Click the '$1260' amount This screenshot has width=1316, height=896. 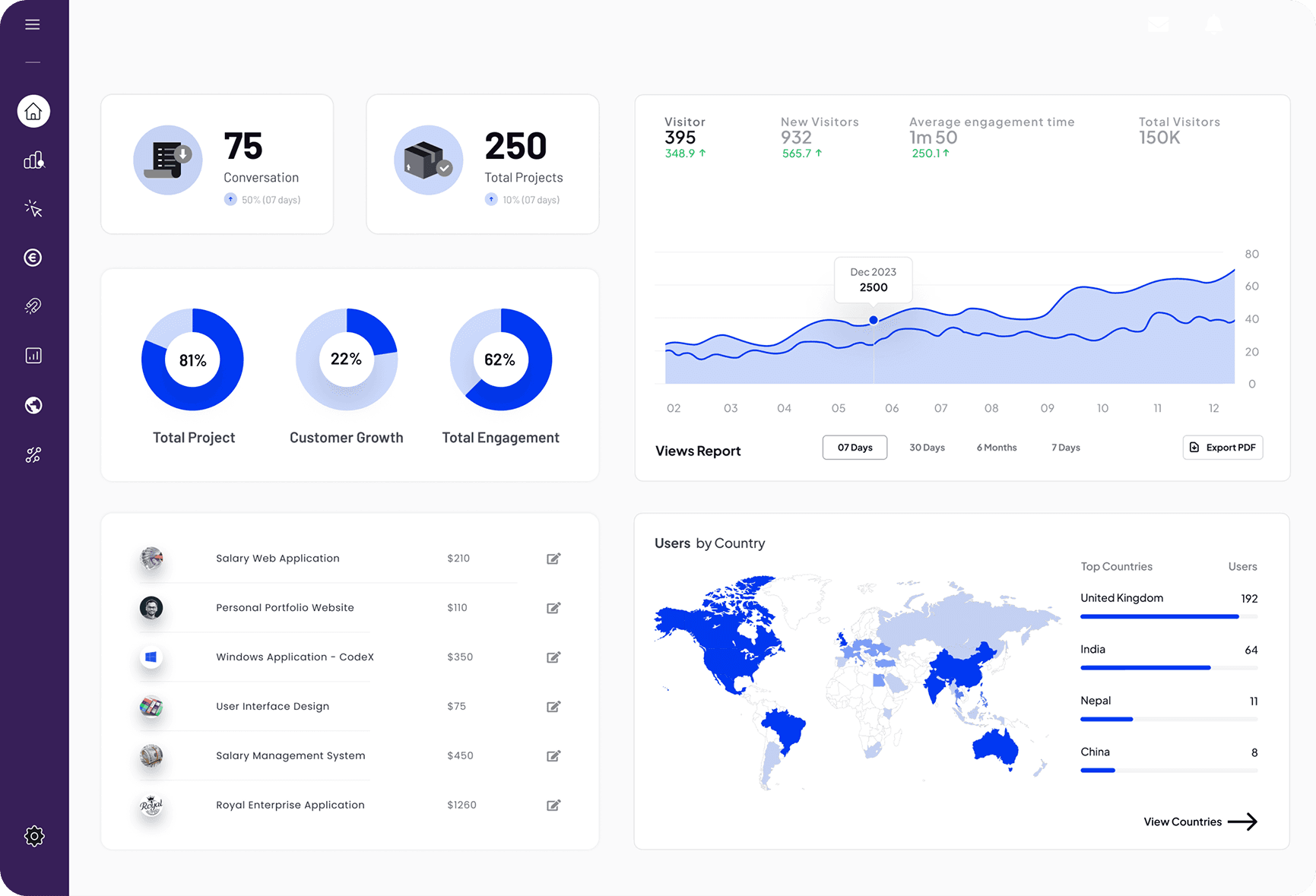461,805
